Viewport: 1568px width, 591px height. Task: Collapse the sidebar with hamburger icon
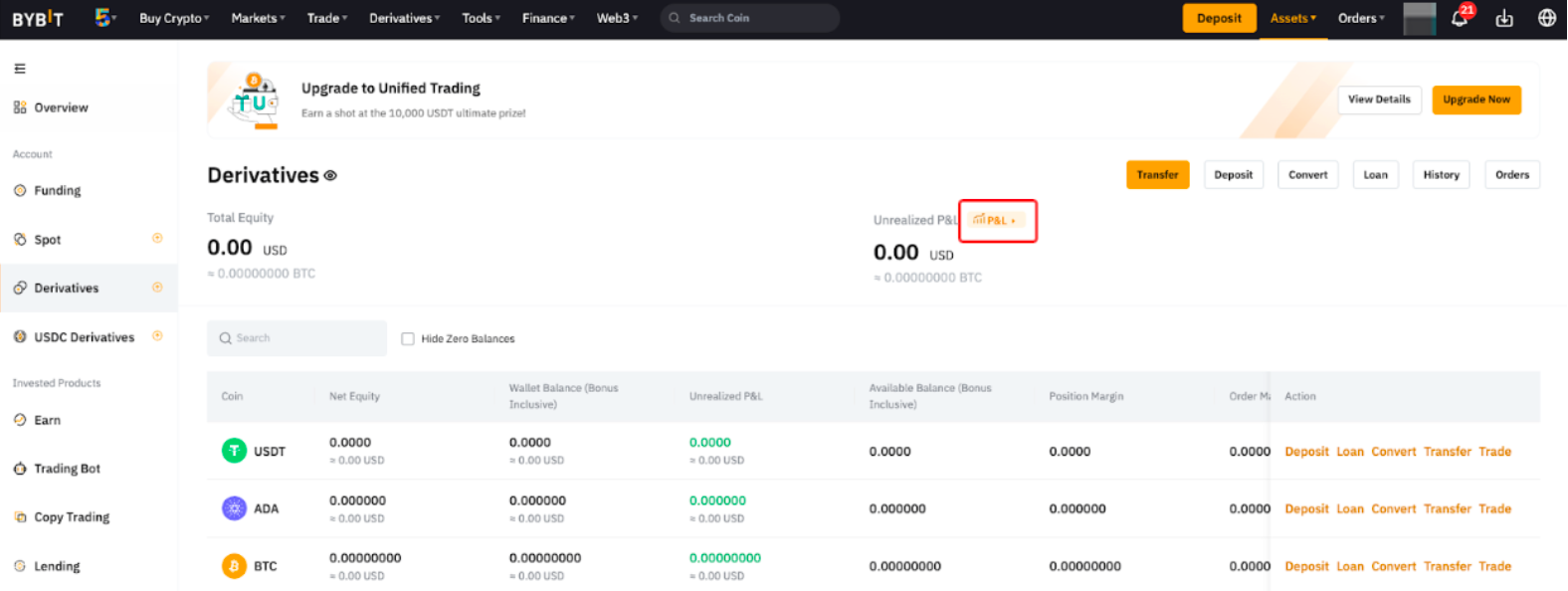pos(20,69)
